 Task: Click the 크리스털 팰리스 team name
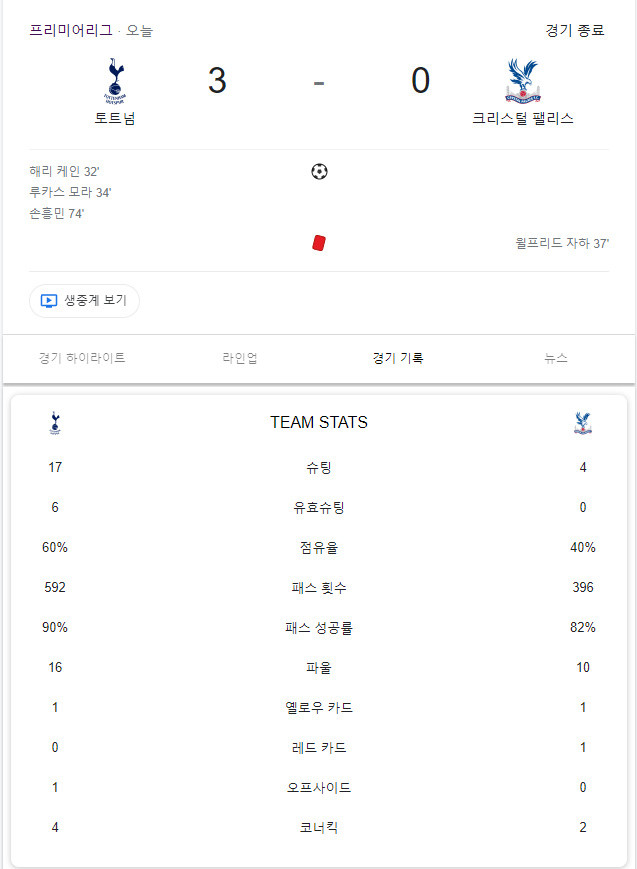[522, 118]
